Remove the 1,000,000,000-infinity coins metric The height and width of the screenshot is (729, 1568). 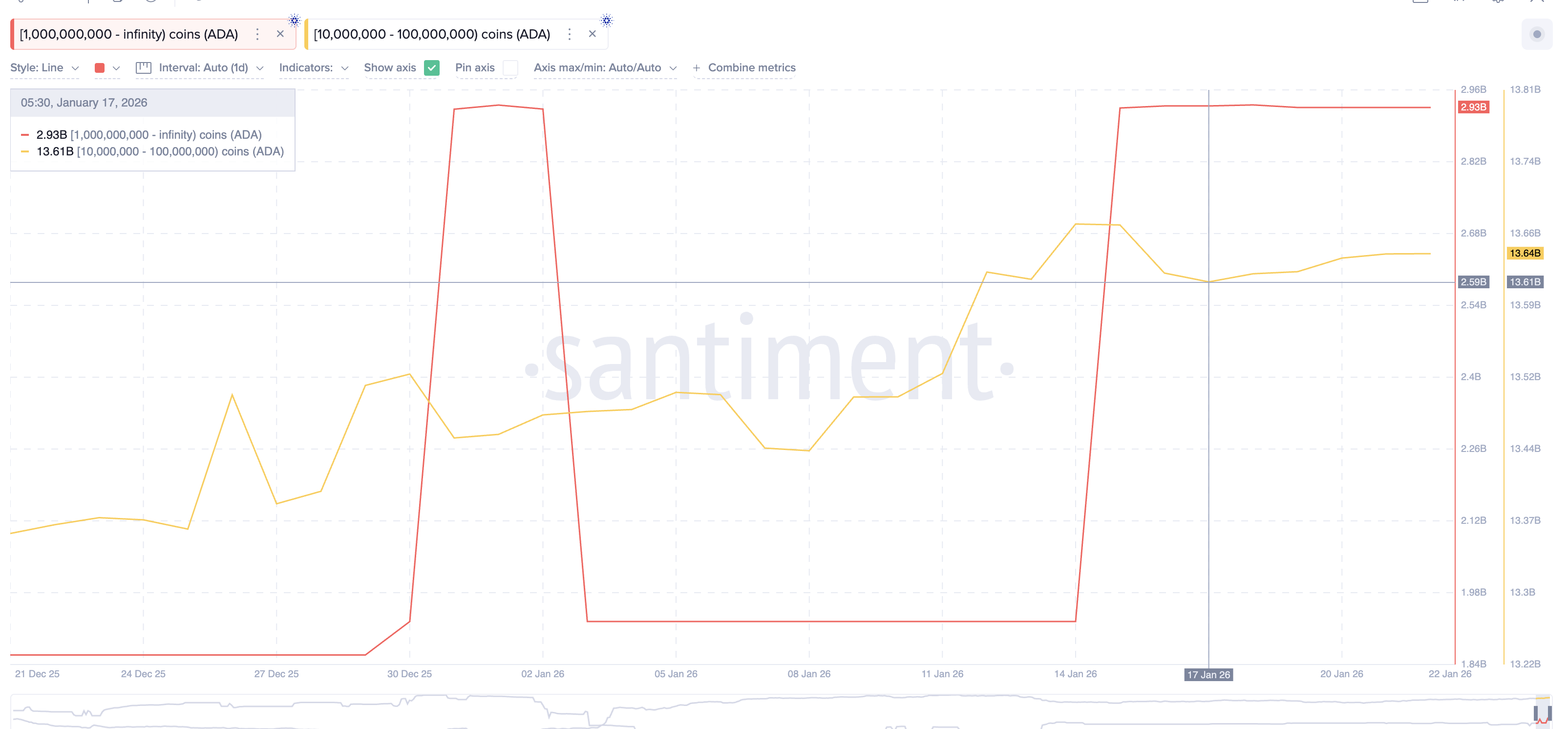tap(280, 34)
